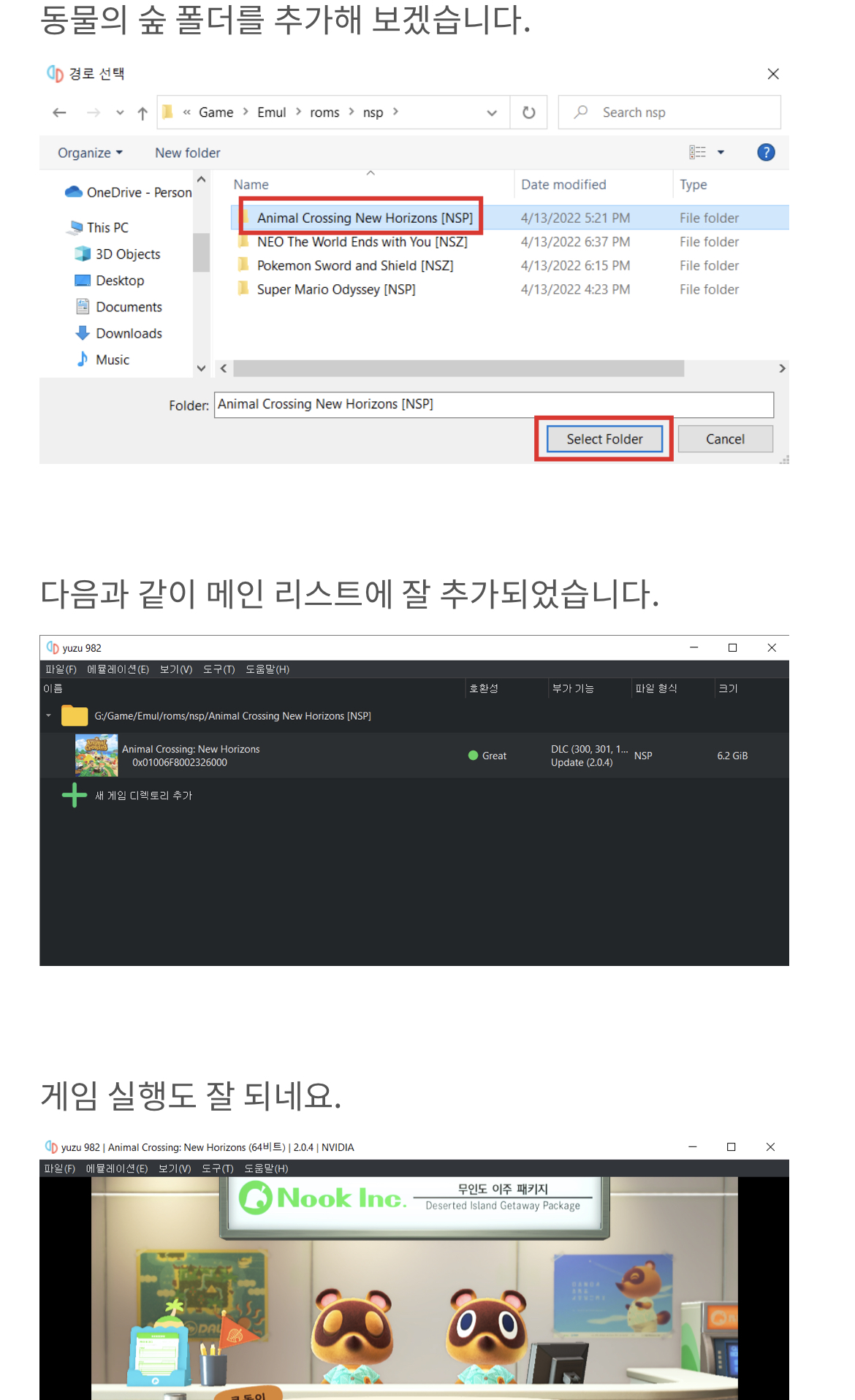This screenshot has height=1400, width=855.
Task: Click Select Folder button
Action: point(604,439)
